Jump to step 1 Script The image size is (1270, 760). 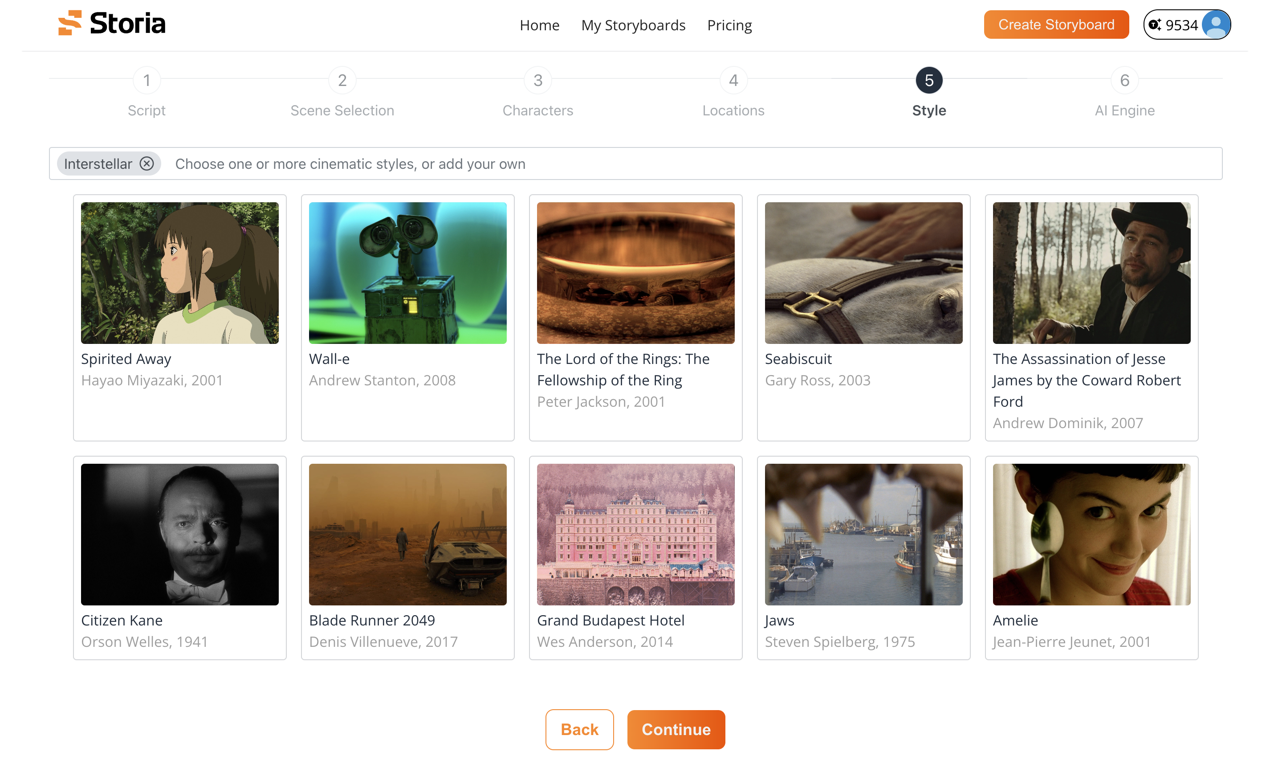click(x=147, y=93)
